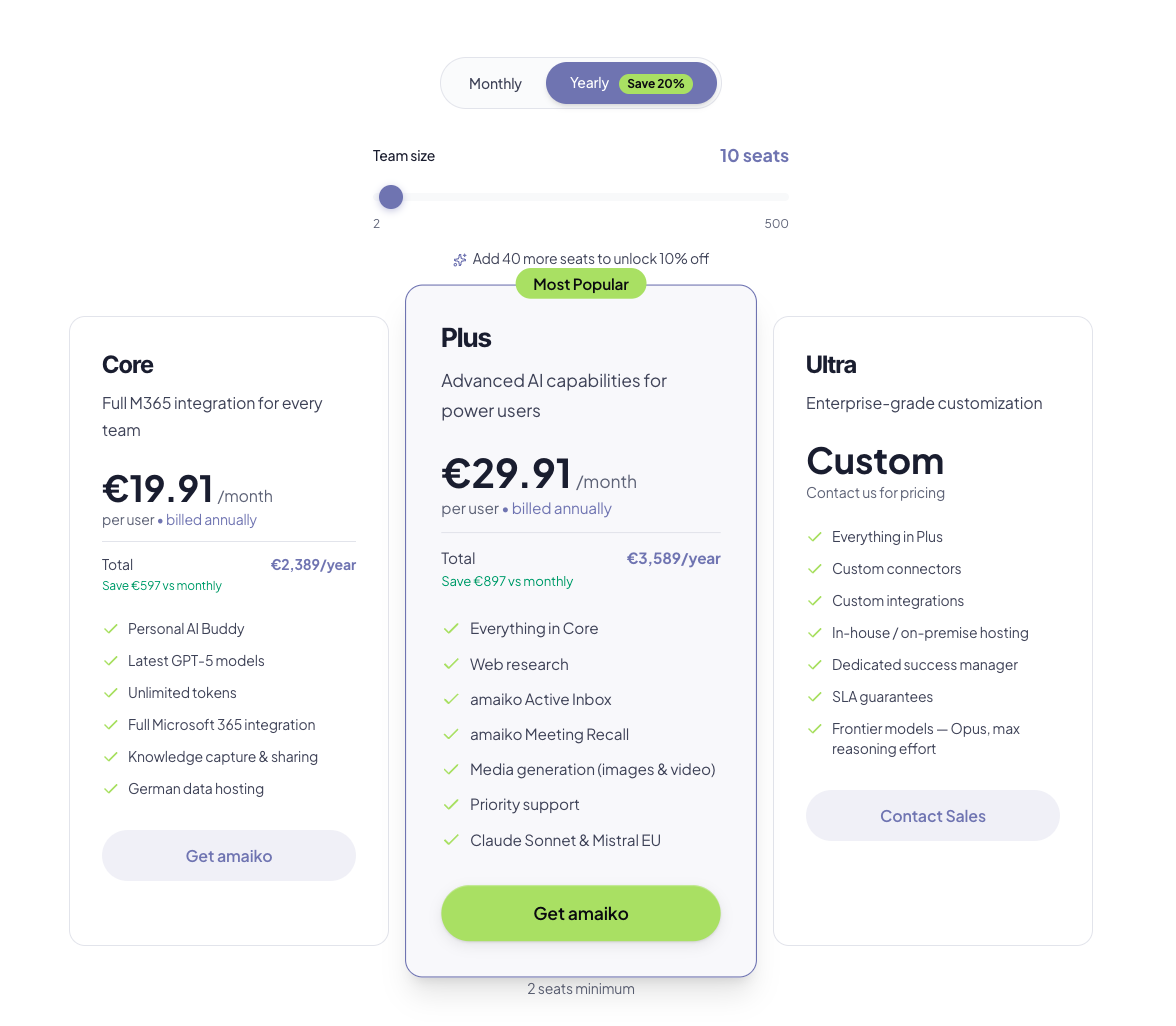
Task: Click checkmark next to Priority support
Action: [x=451, y=805]
